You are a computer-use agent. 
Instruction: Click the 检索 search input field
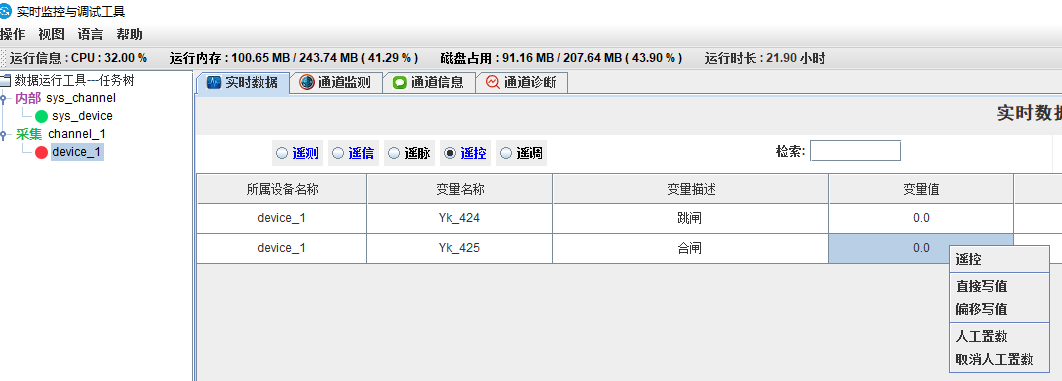pos(855,151)
